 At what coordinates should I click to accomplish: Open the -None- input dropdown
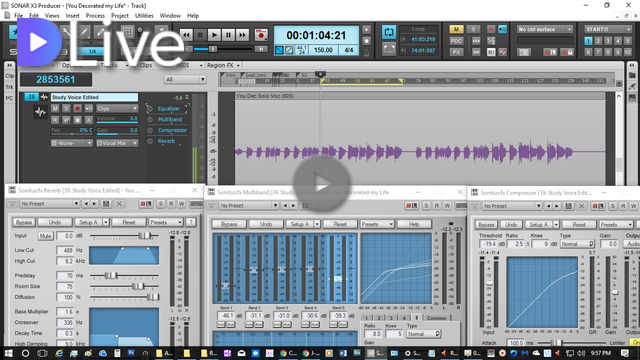point(72,143)
